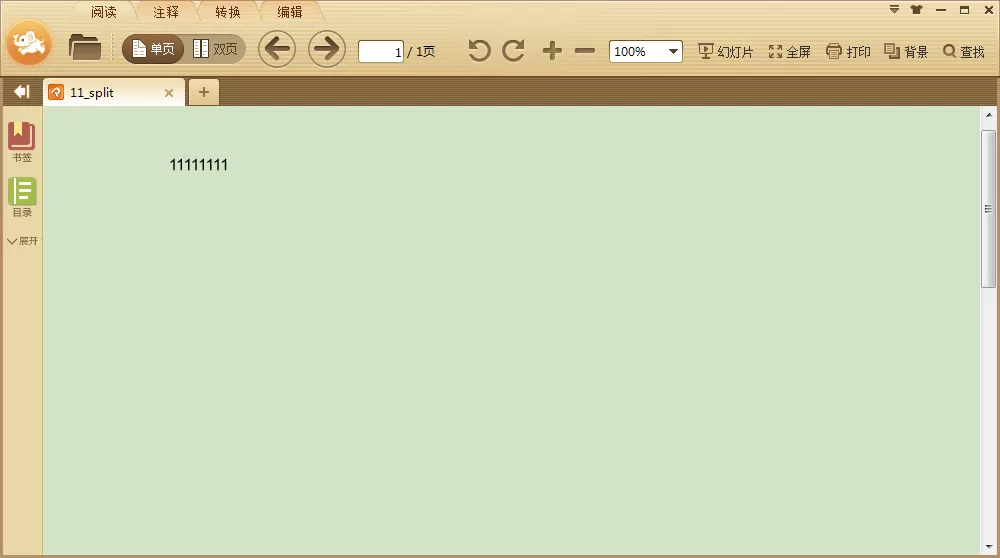This screenshot has width=1000, height=558.
Task: Open the 编辑 tab
Action: point(290,12)
